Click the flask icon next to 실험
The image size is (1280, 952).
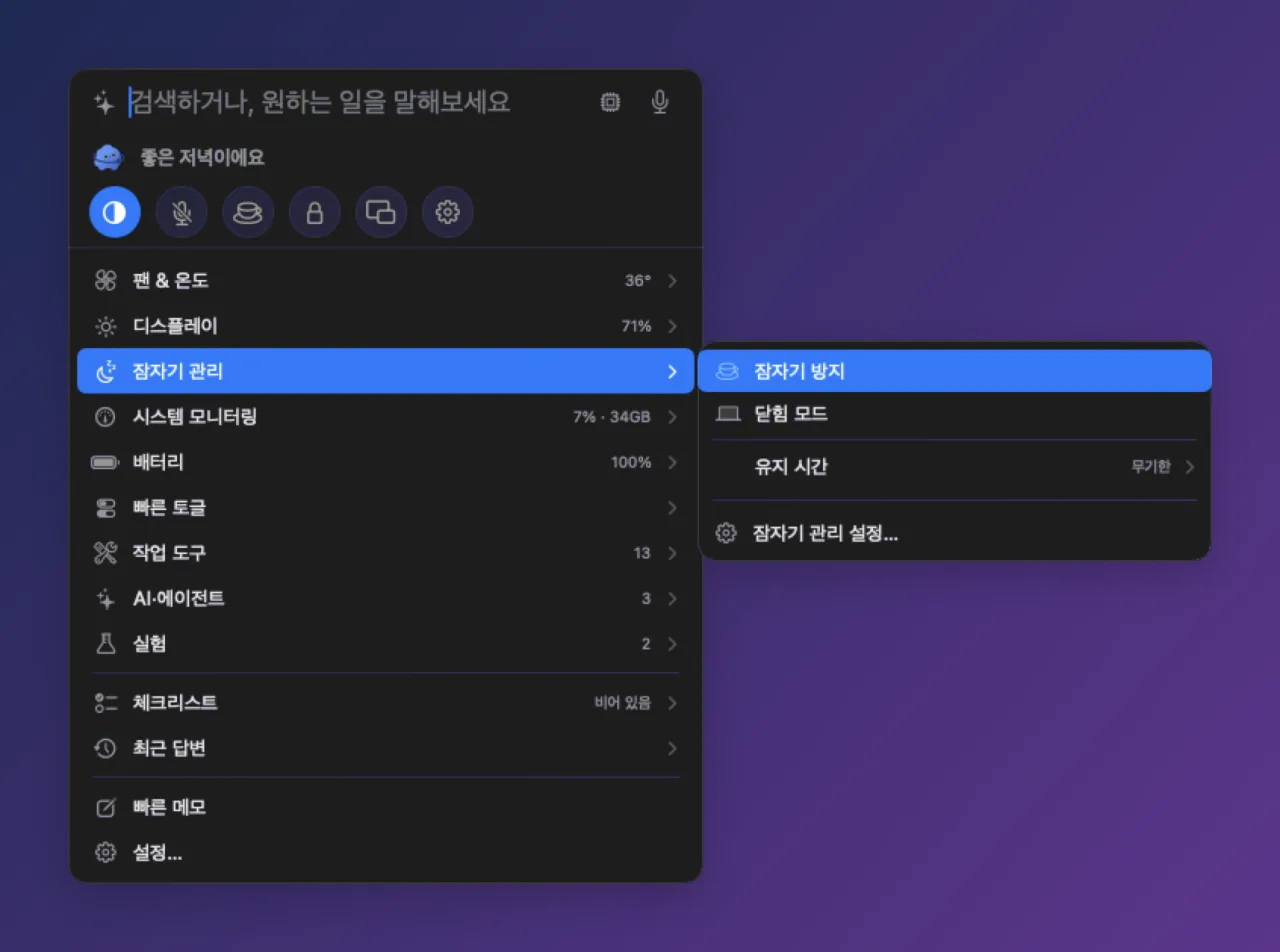click(105, 644)
